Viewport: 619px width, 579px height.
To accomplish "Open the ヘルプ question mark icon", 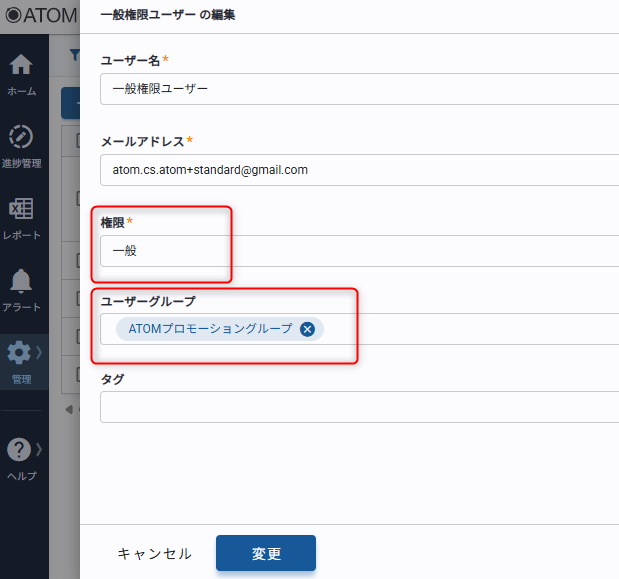I will pos(18,450).
